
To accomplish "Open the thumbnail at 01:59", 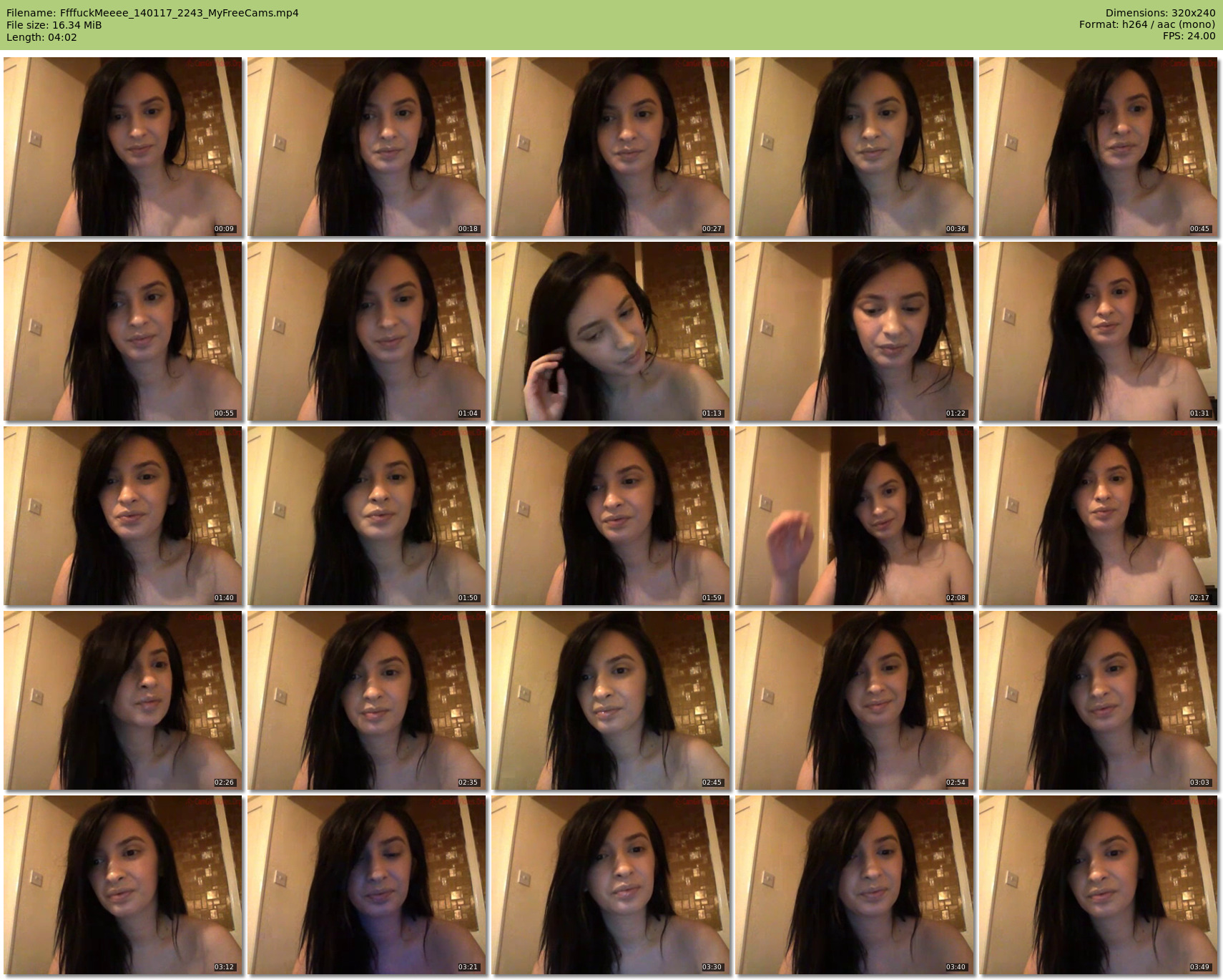I will point(611,516).
